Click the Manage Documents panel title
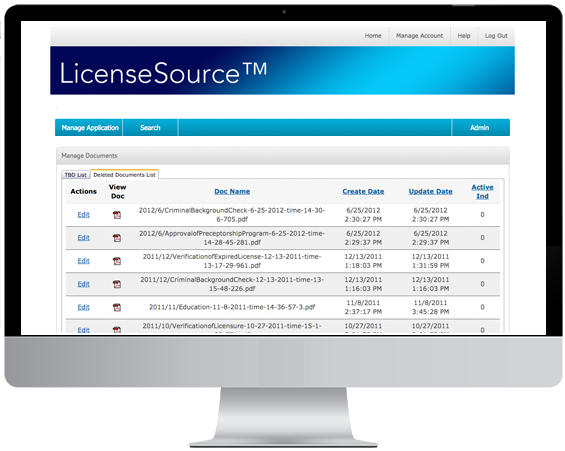The image size is (565, 451). (x=89, y=156)
